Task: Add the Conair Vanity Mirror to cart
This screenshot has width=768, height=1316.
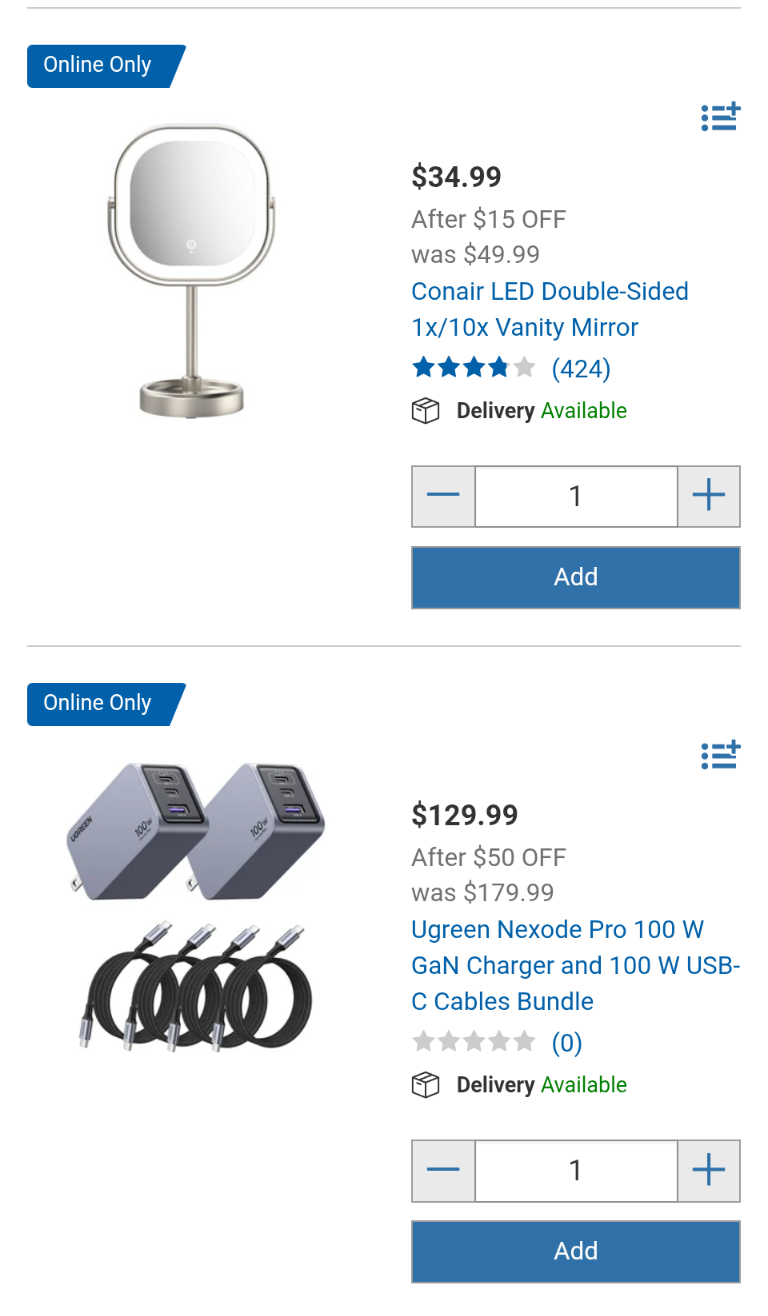Action: coord(575,577)
